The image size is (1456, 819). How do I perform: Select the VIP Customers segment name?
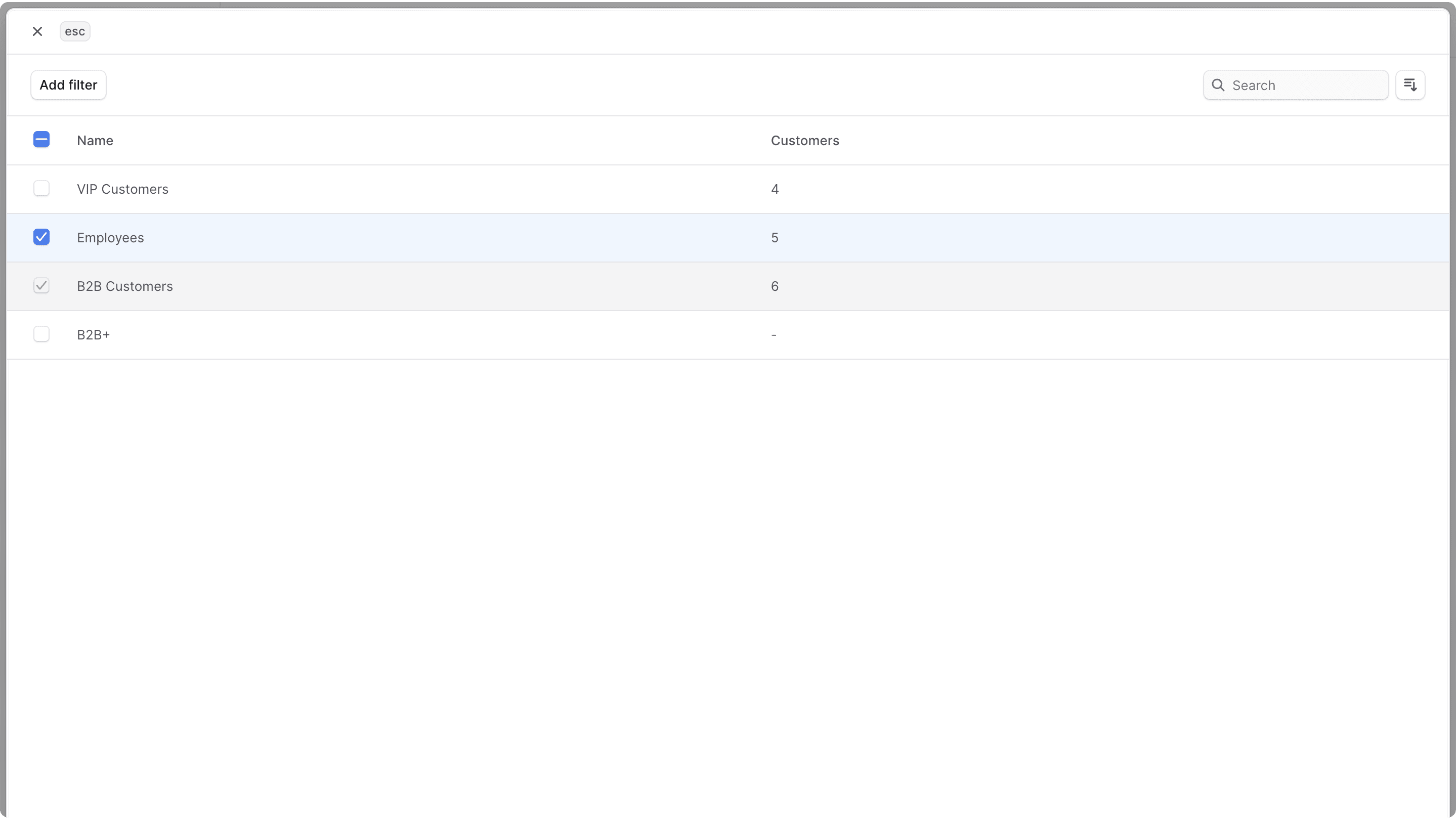click(x=122, y=189)
